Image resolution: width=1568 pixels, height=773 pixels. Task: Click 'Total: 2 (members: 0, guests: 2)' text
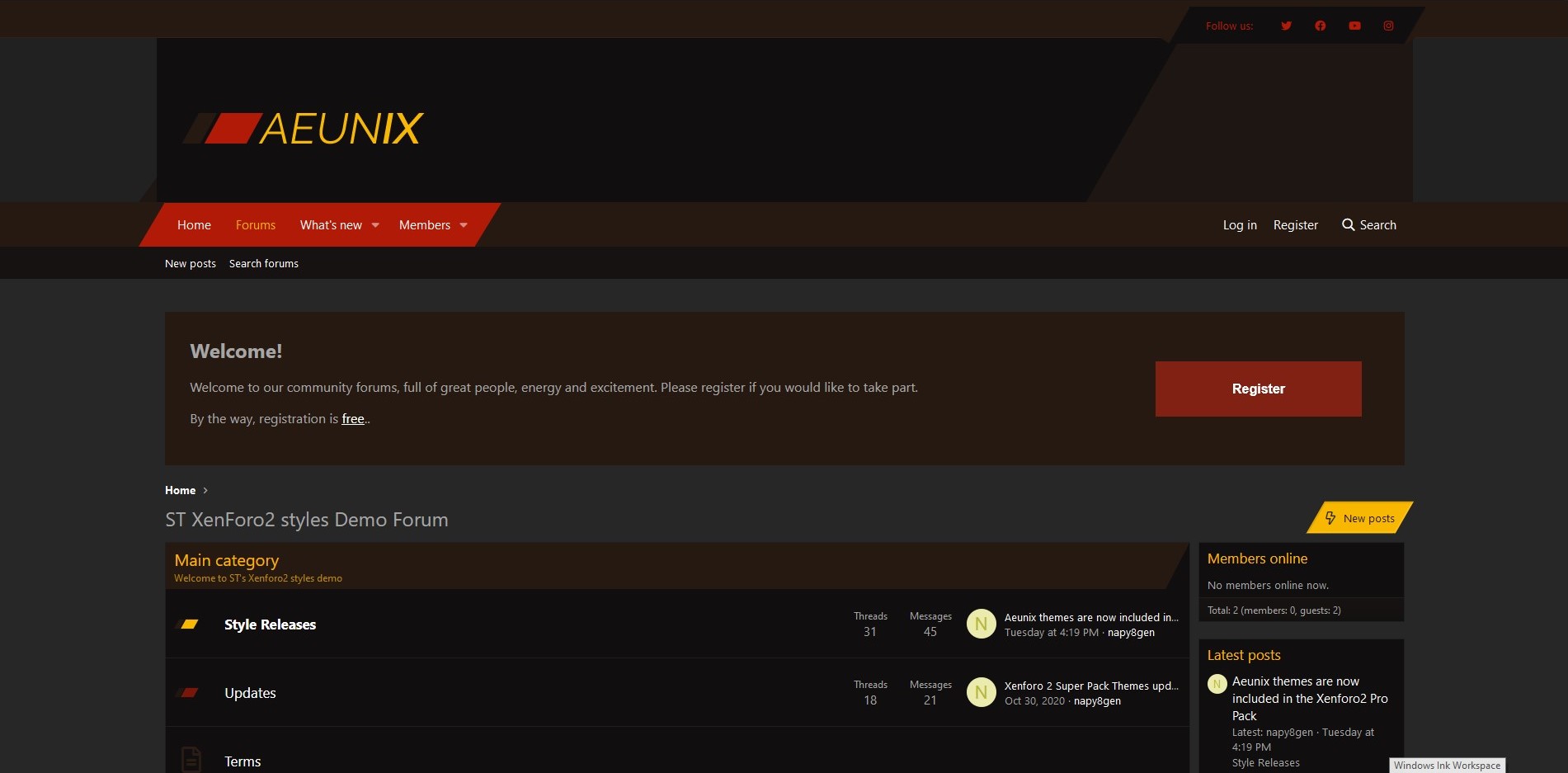[1274, 610]
